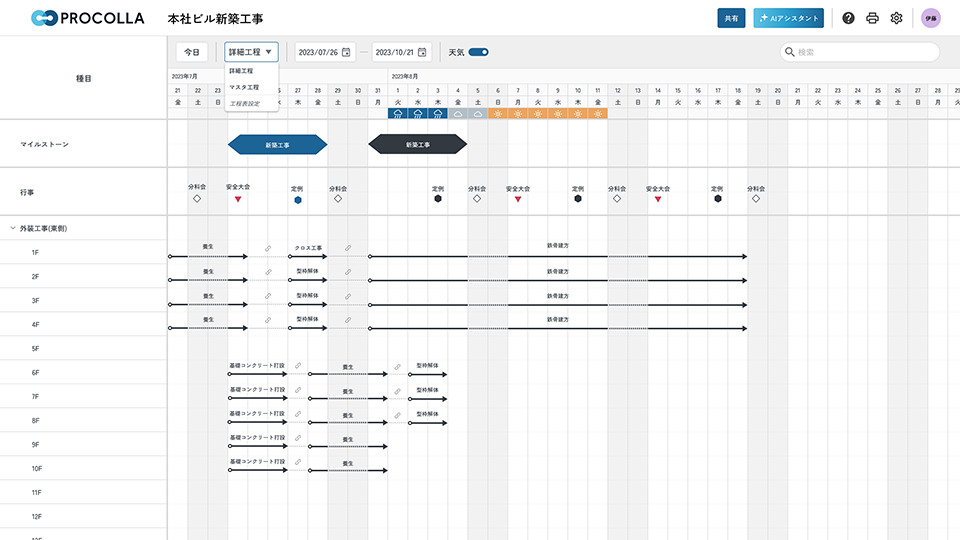
Task: Click the red 安全大会 triangle on August 7
Action: (518, 199)
